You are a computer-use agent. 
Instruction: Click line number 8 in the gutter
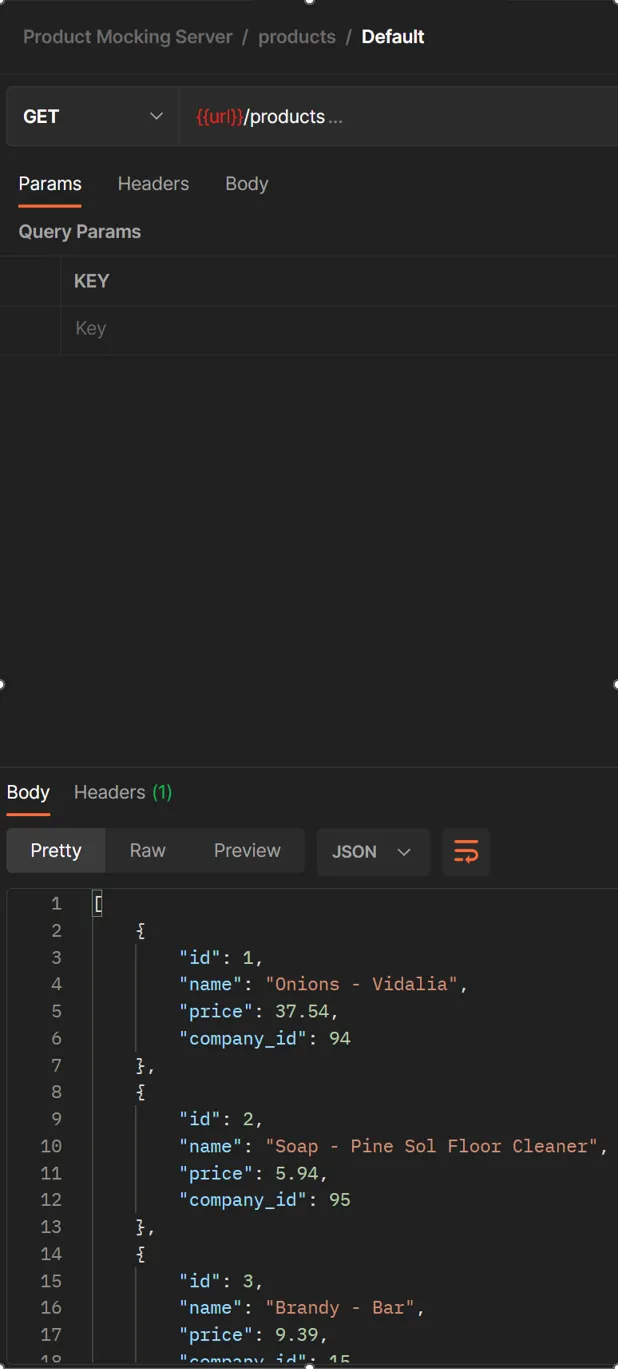56,1093
